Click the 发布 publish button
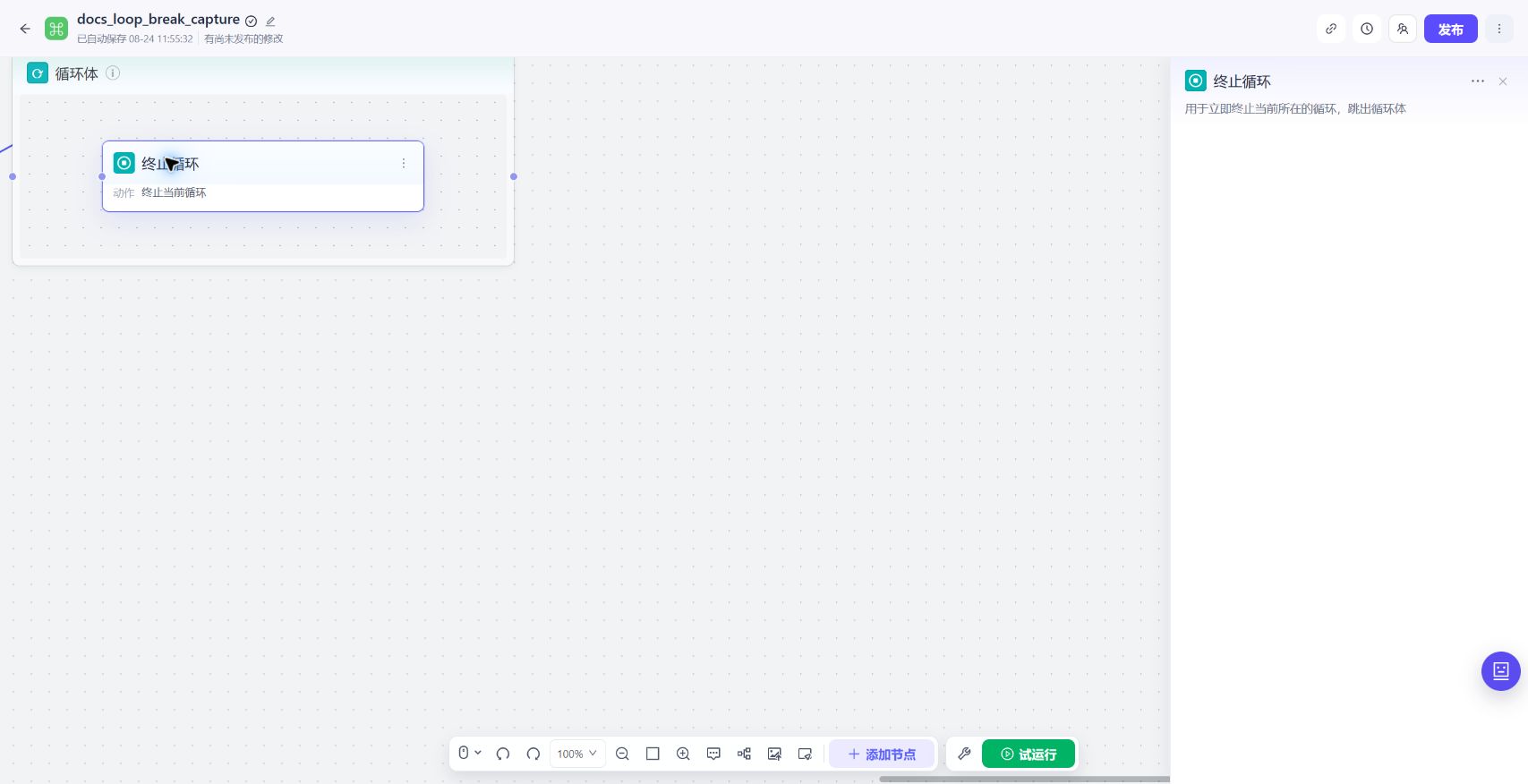 1451,29
